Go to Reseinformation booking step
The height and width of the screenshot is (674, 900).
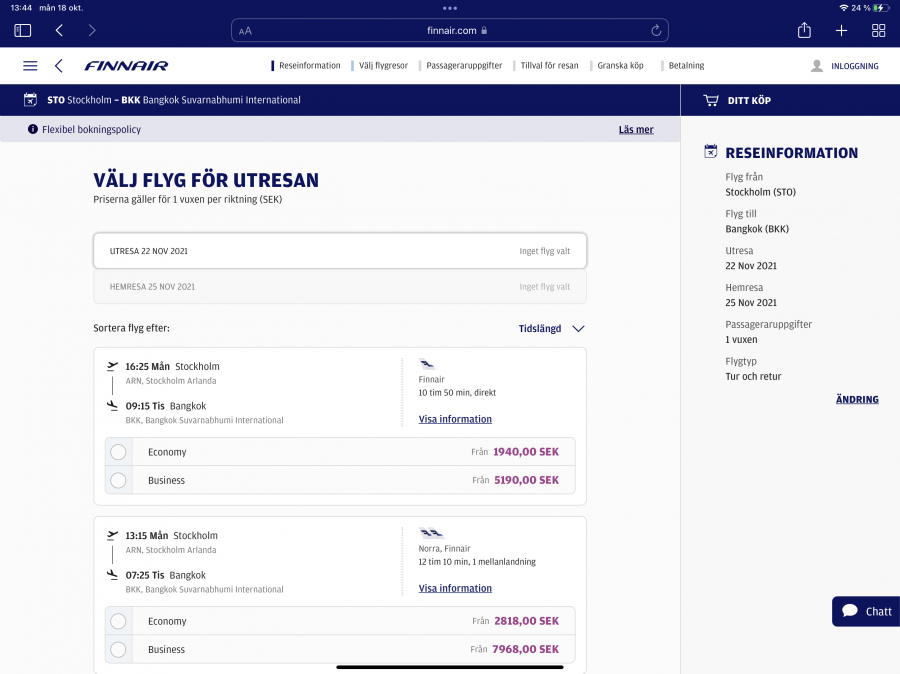pos(309,66)
